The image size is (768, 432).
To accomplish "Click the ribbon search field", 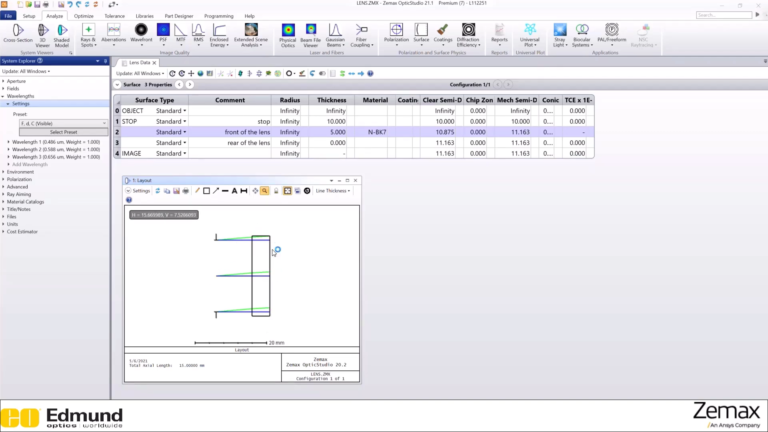I will [x=724, y=15].
